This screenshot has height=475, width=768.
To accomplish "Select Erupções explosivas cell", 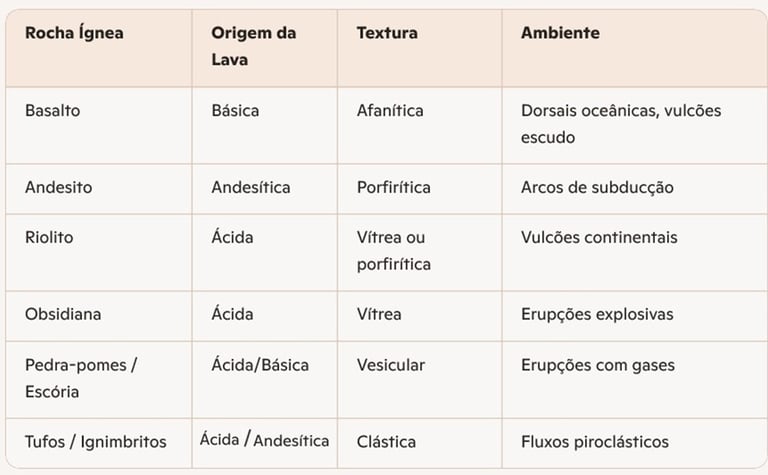I will coord(597,314).
